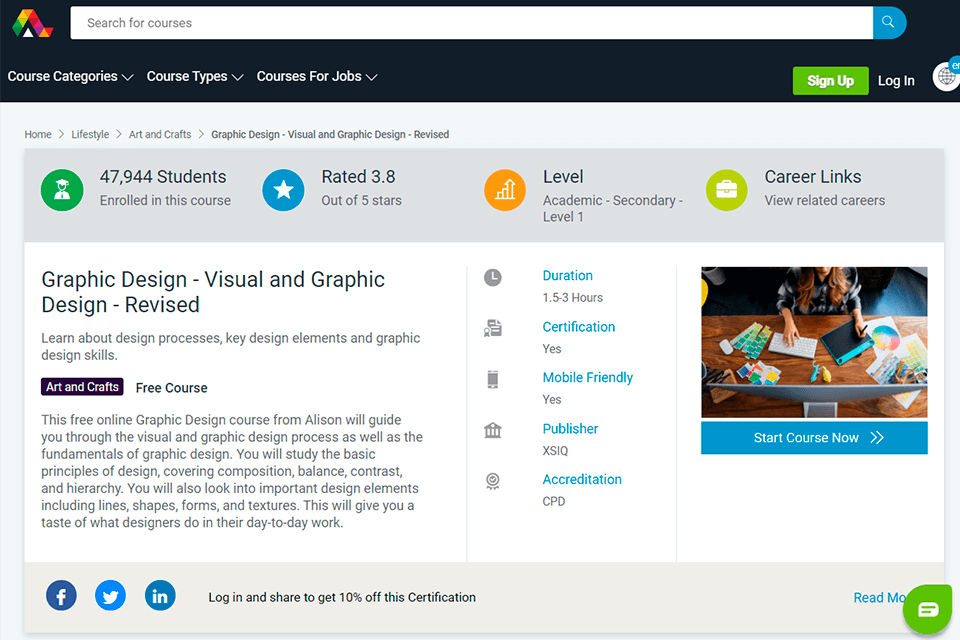This screenshot has width=960, height=640.
Task: Click the globe language icon
Action: click(946, 77)
